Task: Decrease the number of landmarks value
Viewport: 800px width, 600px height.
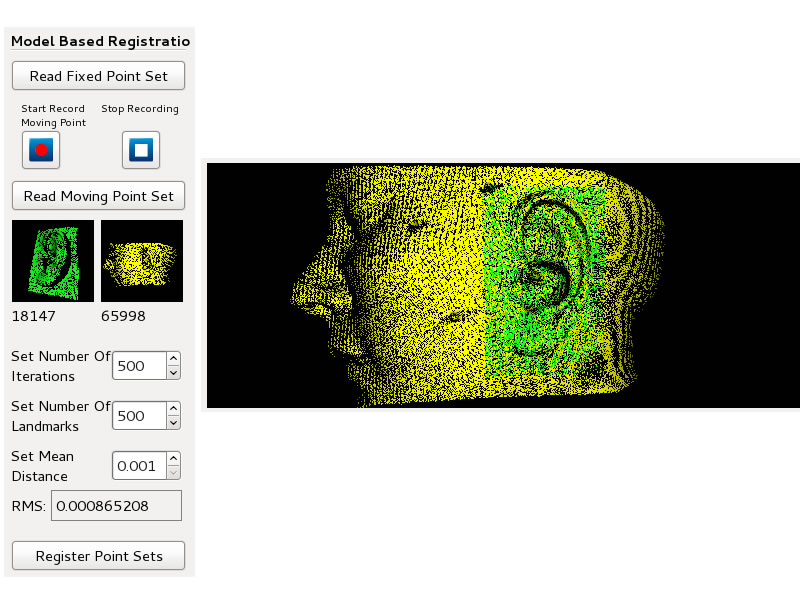Action: tap(173, 422)
